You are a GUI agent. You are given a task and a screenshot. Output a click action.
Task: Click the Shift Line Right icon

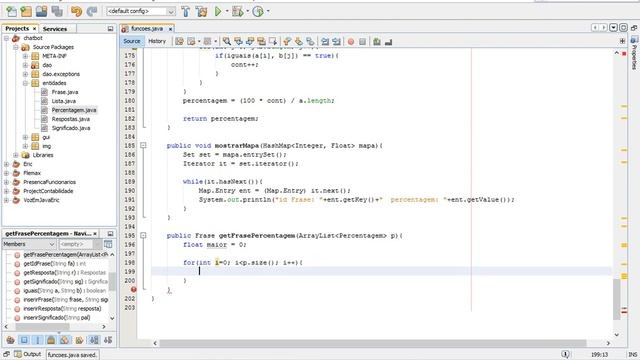pyautogui.click(x=336, y=41)
